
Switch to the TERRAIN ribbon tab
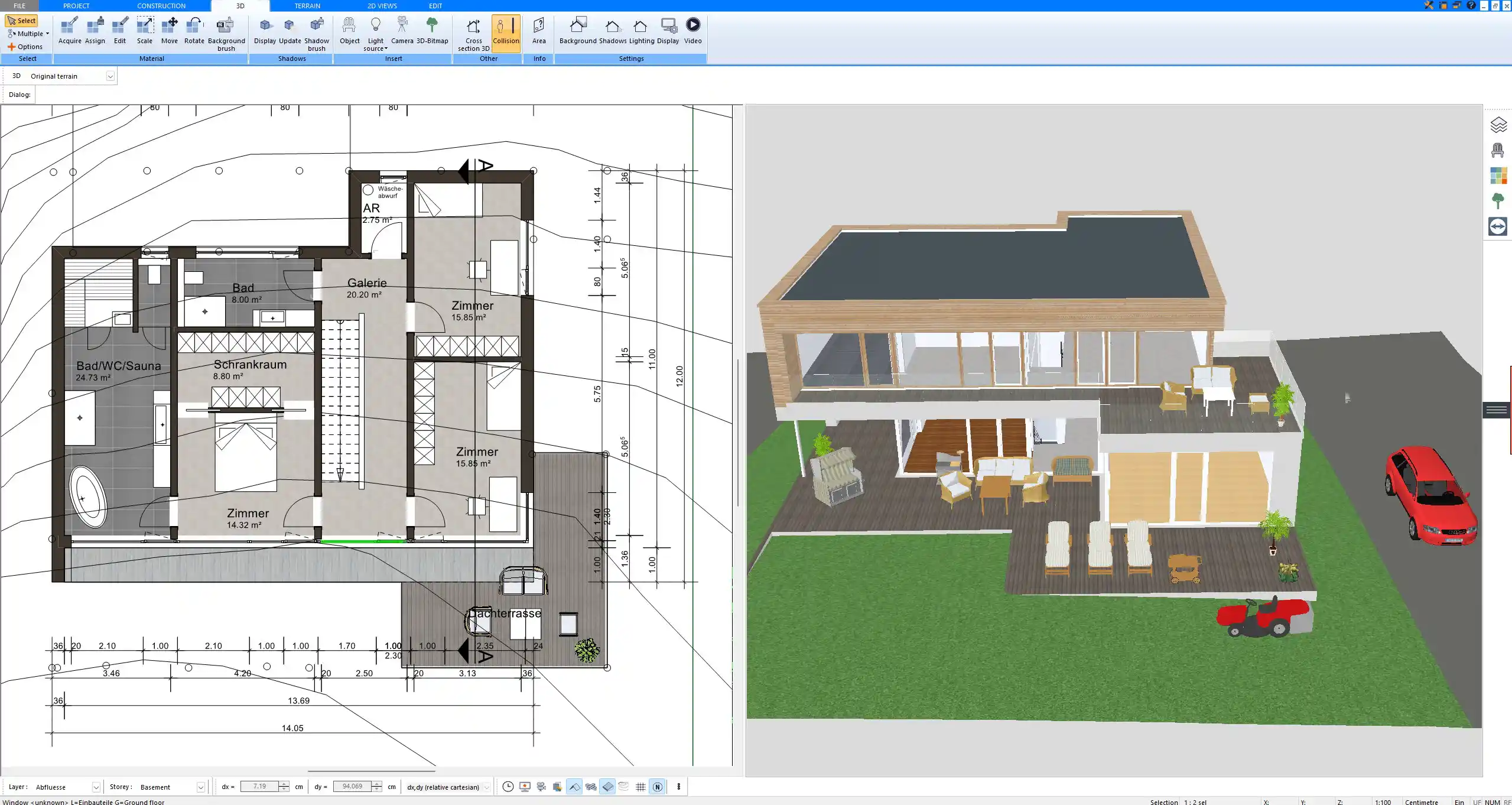pos(307,5)
